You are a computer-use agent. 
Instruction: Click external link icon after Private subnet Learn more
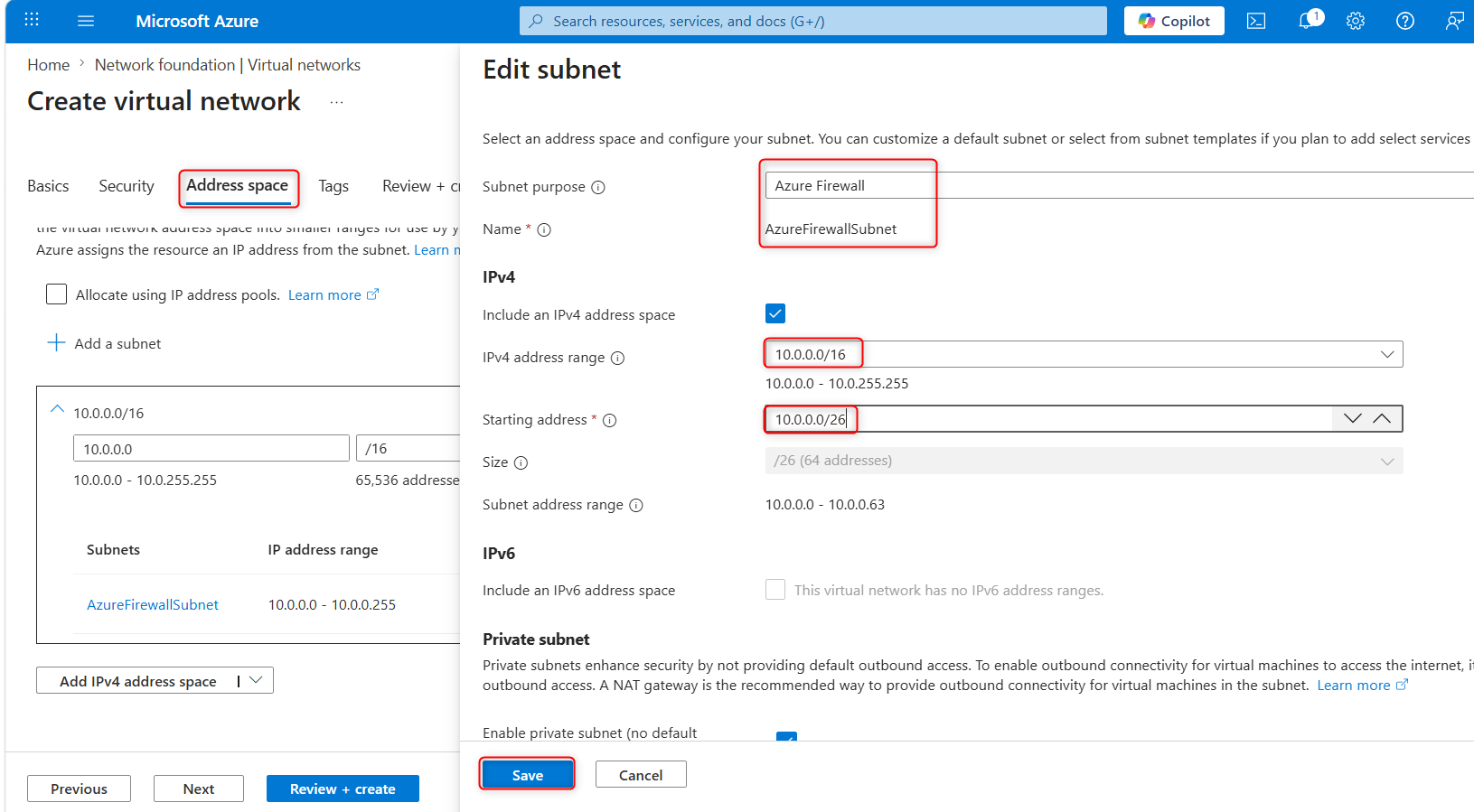1402,685
